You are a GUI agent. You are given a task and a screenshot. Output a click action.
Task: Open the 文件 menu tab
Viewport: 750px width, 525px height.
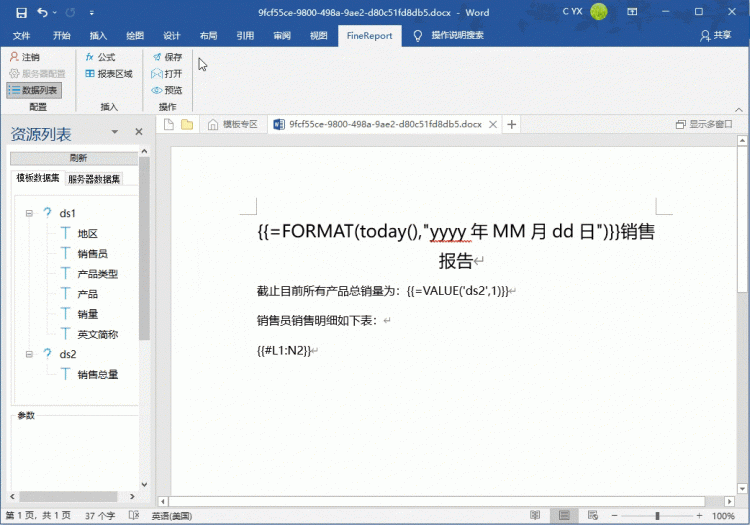coord(21,35)
